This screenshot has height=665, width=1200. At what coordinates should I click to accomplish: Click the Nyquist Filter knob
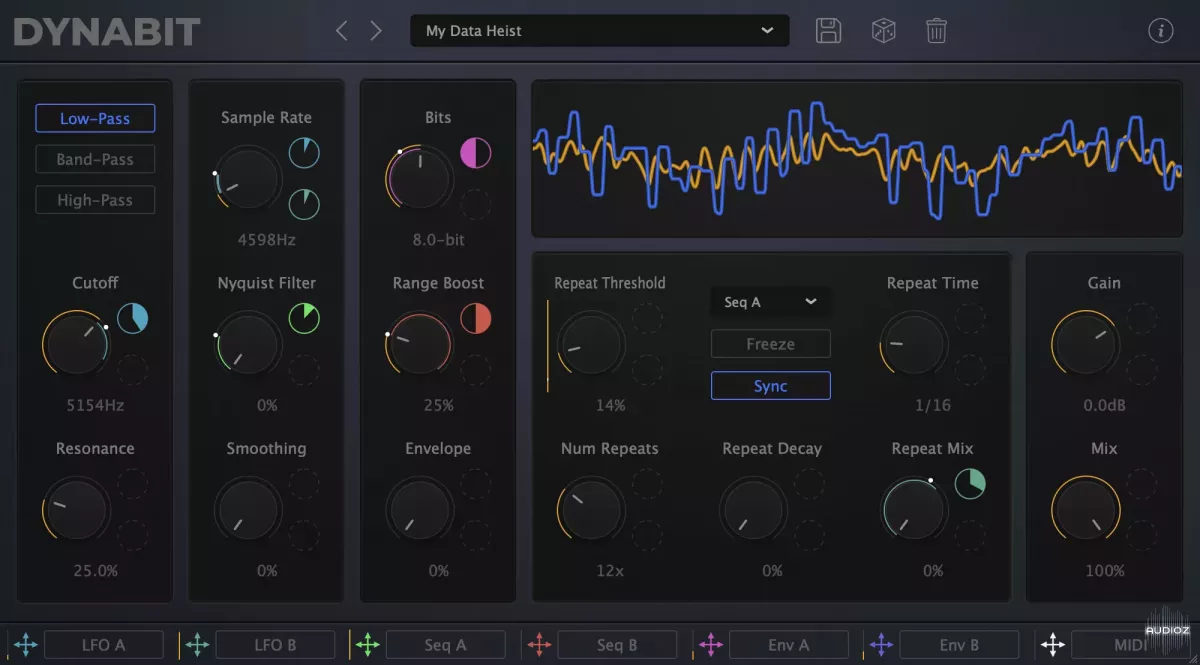[x=248, y=344]
